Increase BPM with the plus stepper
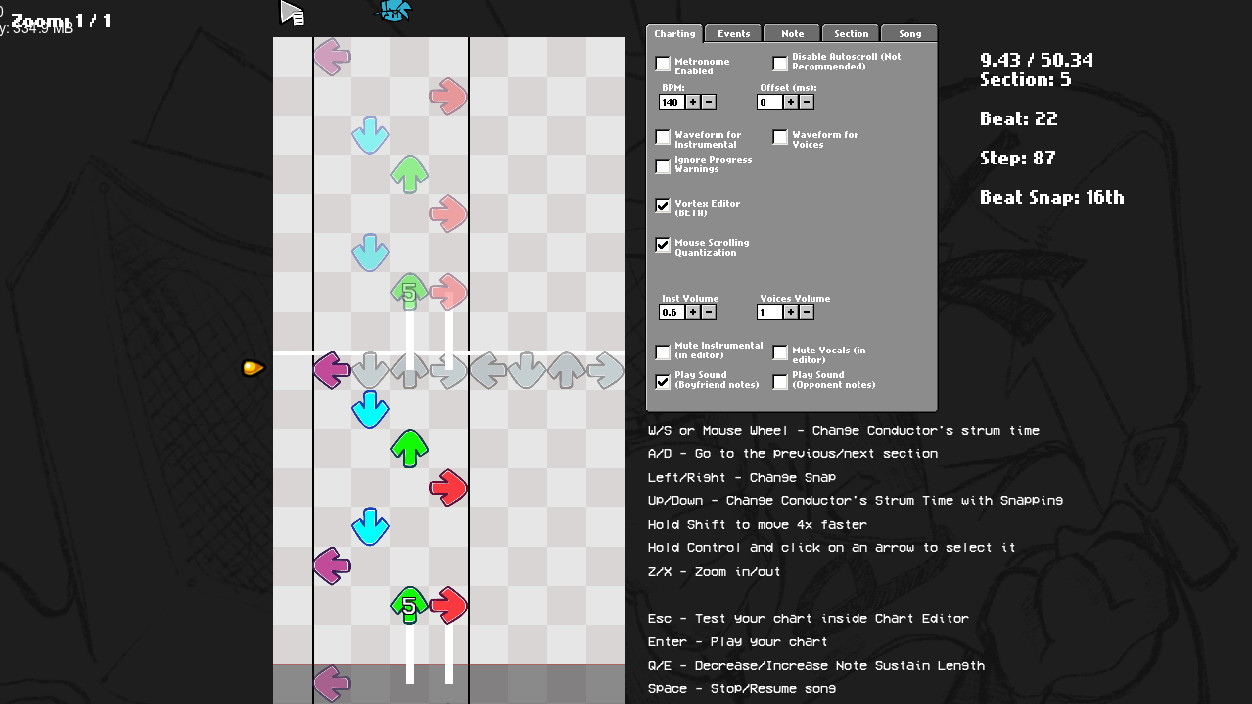Image resolution: width=1252 pixels, height=704 pixels. [x=692, y=102]
